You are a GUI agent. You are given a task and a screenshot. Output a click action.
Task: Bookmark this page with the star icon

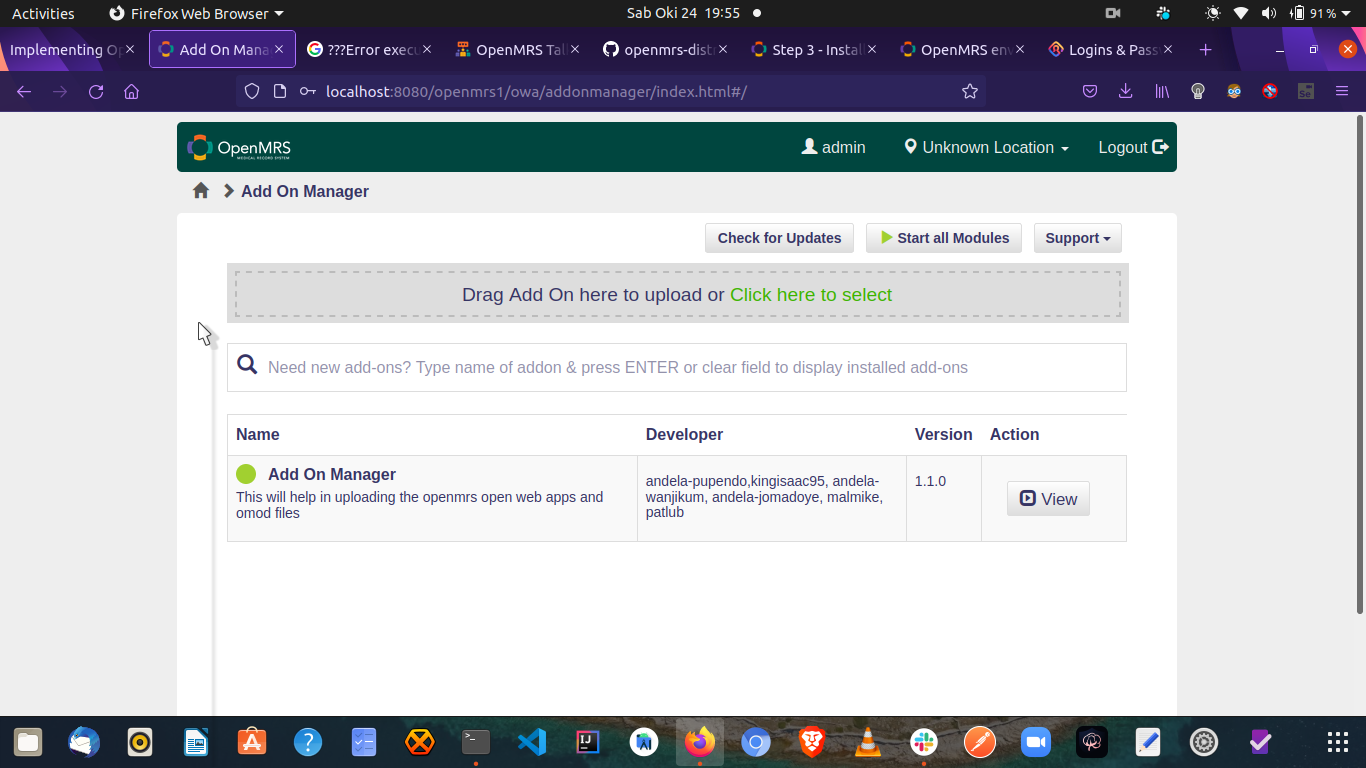click(969, 91)
